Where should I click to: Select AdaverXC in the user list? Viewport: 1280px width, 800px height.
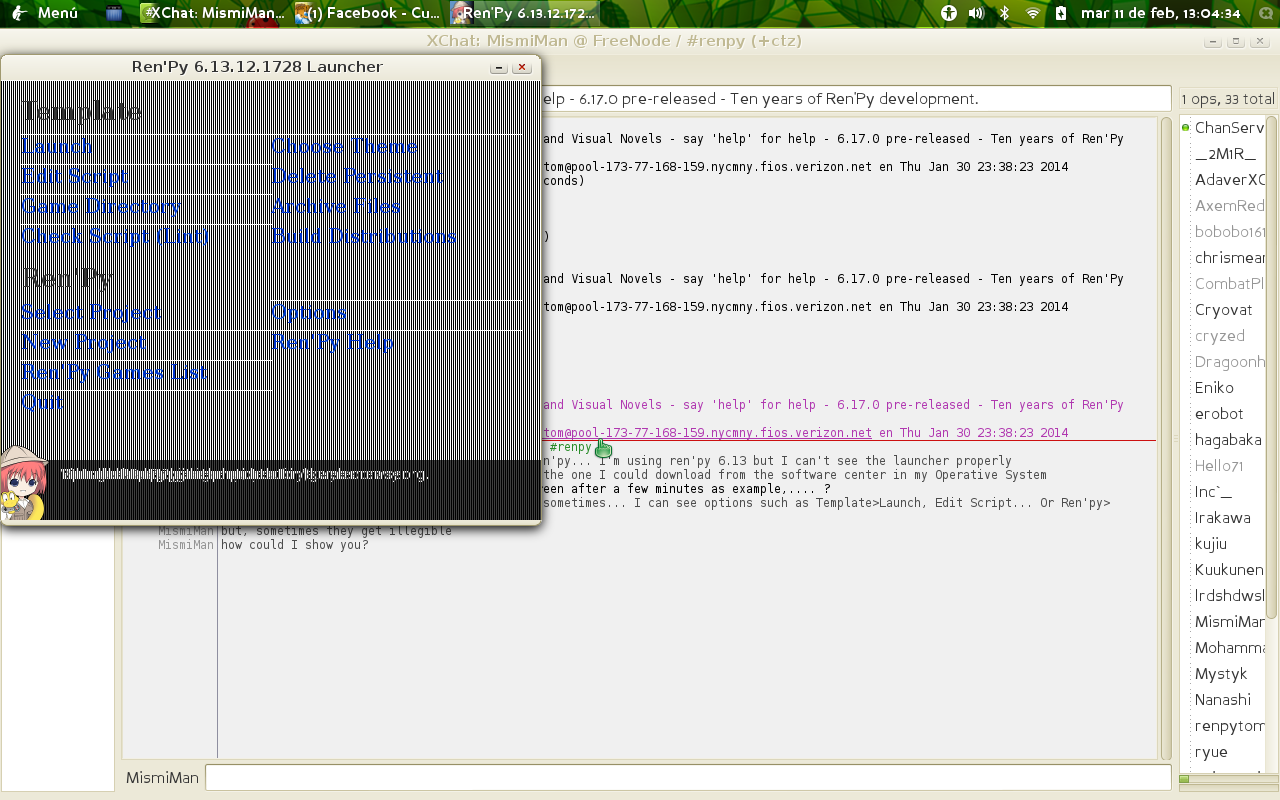[x=1229, y=179]
